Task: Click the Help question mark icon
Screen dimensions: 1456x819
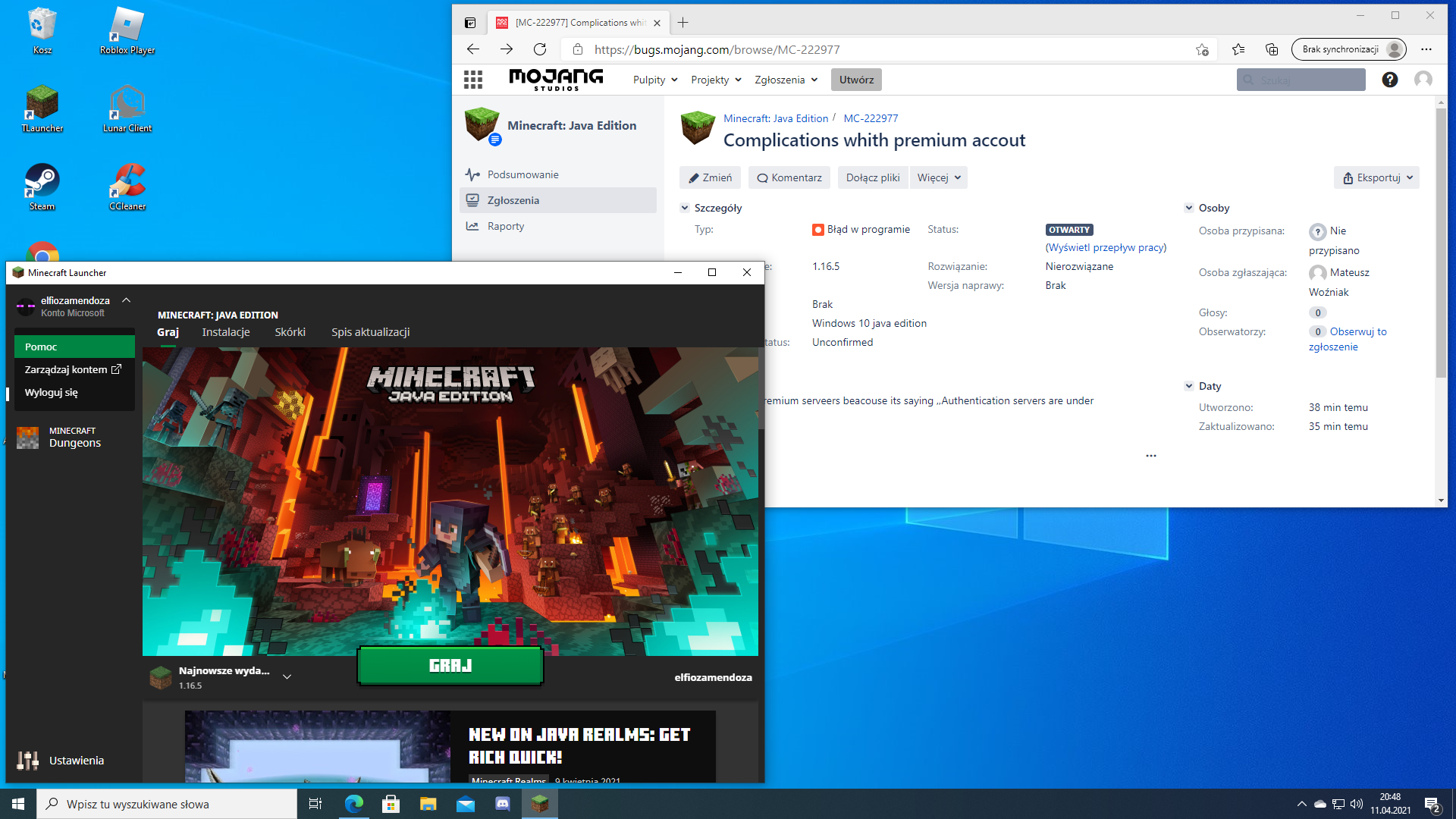Action: point(1389,80)
